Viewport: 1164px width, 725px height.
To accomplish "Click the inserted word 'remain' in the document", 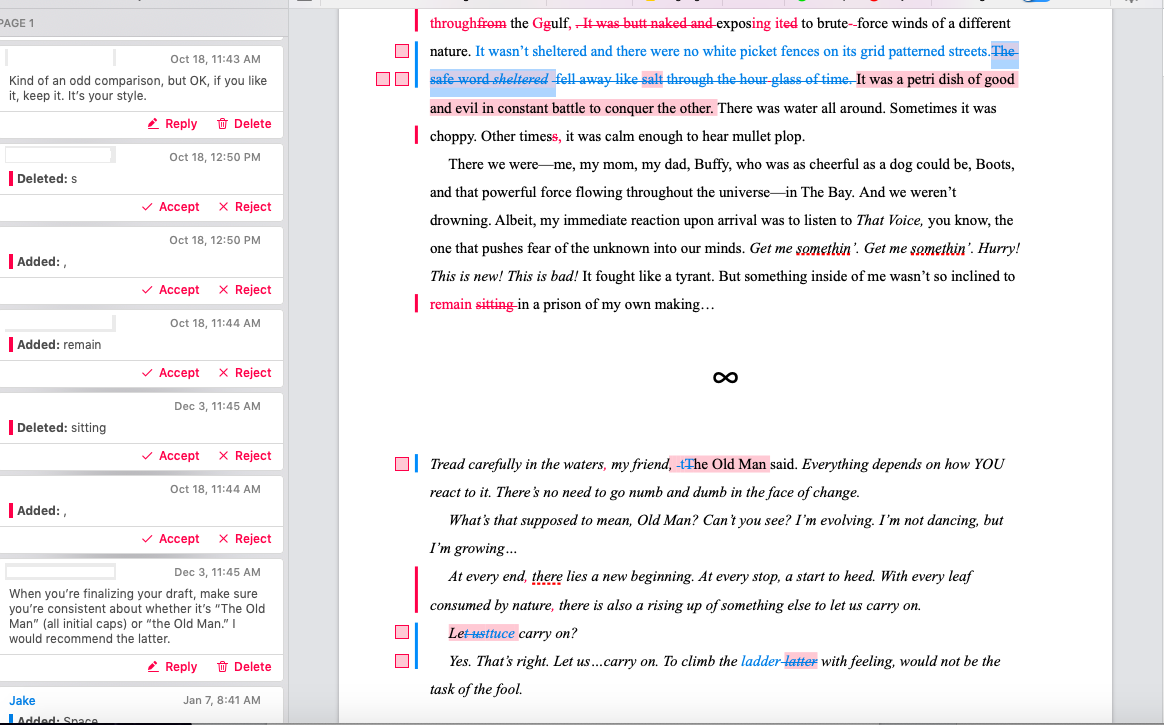I will [x=451, y=304].
